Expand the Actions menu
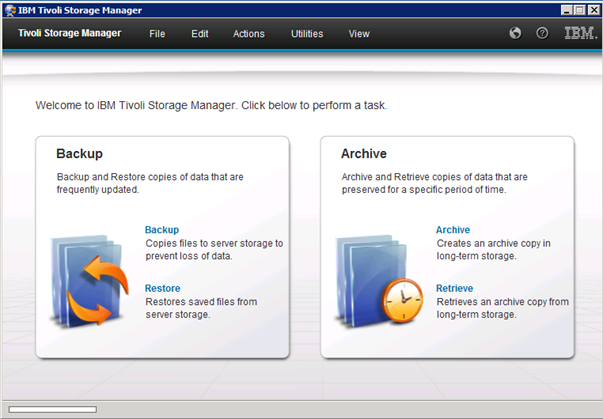Image resolution: width=603 pixels, height=419 pixels. tap(249, 34)
